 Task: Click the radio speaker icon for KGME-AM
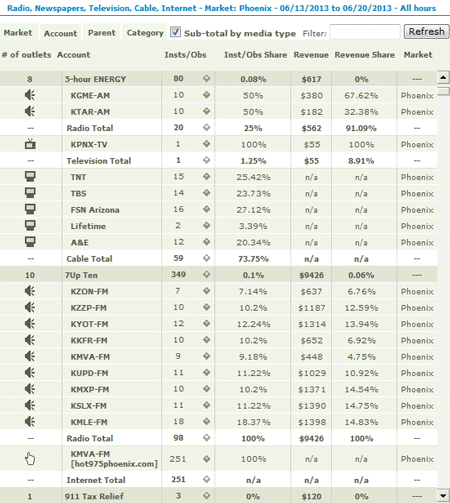pyautogui.click(x=30, y=95)
